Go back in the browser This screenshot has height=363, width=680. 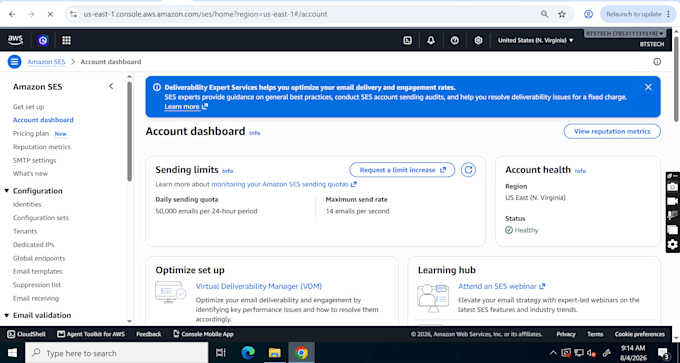[x=12, y=14]
